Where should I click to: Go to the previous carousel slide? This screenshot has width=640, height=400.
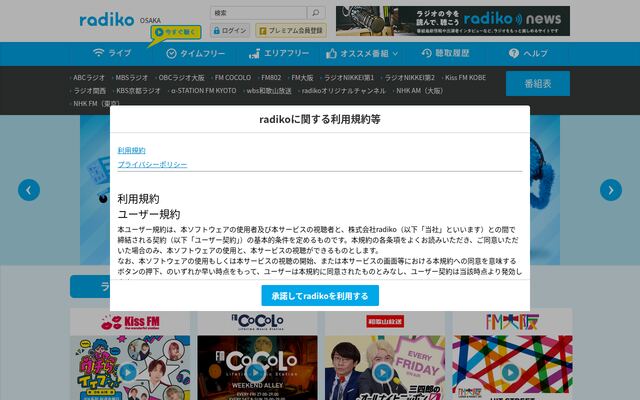tap(29, 190)
